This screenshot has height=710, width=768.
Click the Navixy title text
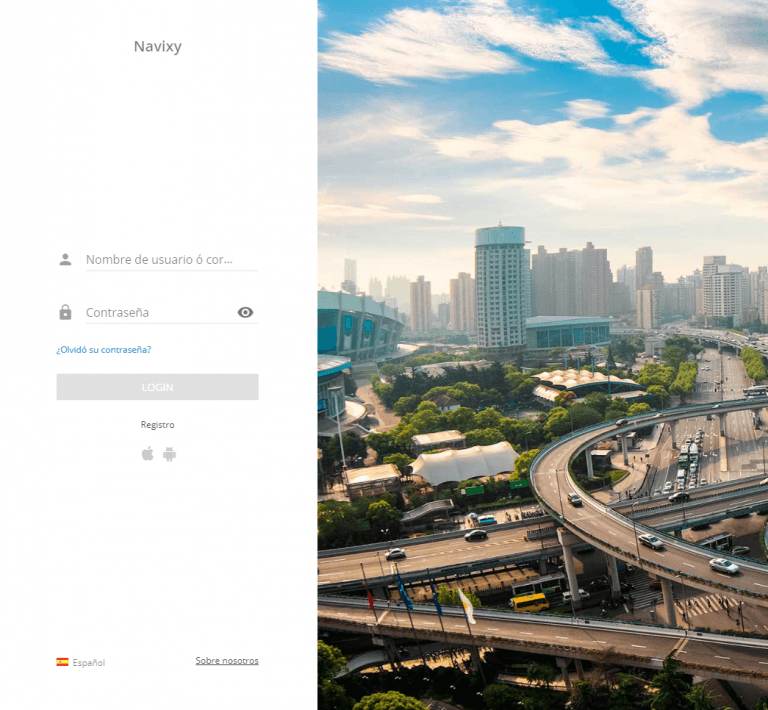(158, 47)
